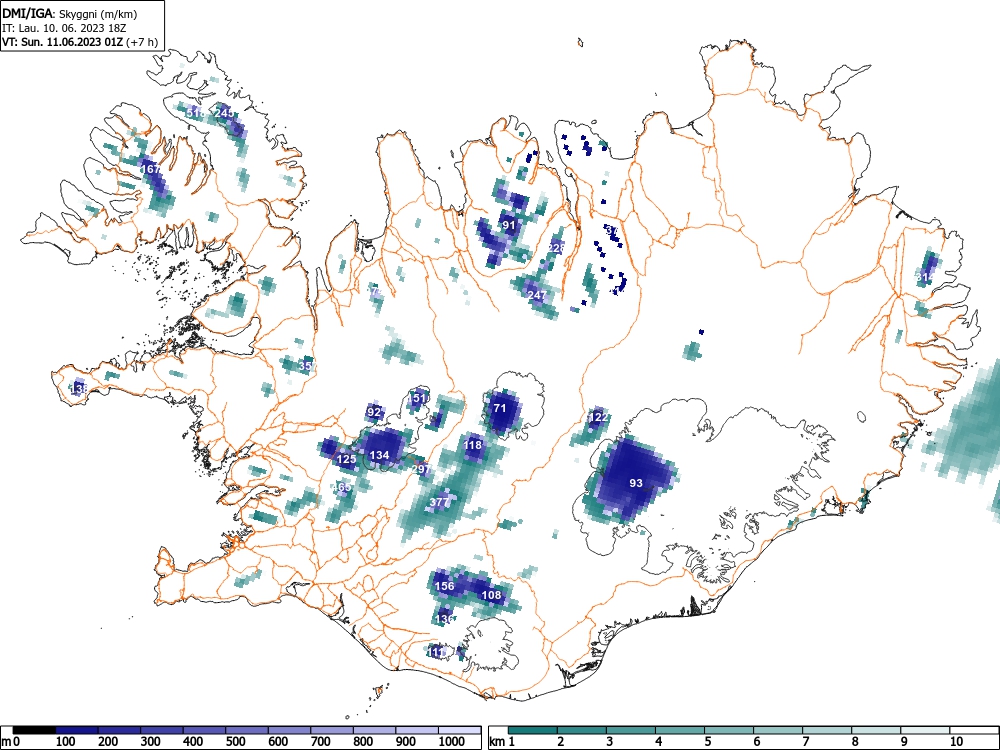Click the visibility value 465 on the map
Viewport: 1000px width, 750px height.
(x=342, y=487)
